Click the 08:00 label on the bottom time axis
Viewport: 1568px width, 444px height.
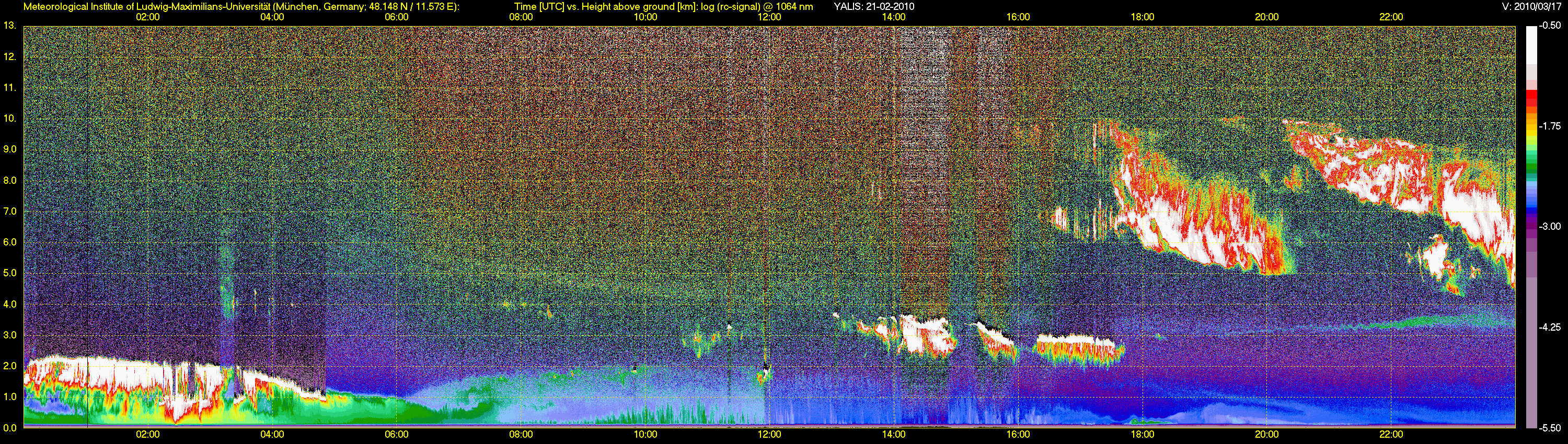[521, 434]
